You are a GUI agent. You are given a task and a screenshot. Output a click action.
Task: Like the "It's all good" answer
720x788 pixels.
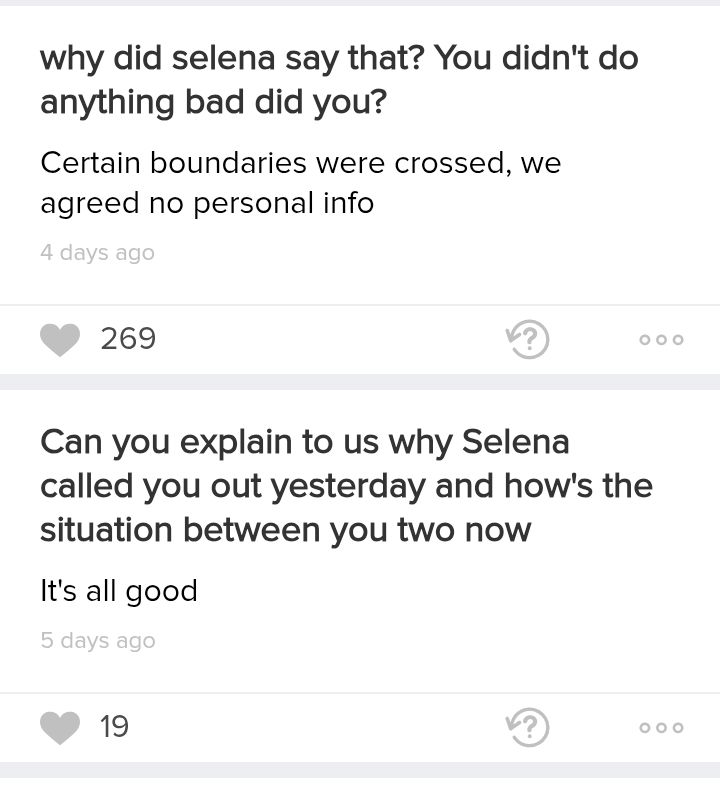(60, 728)
